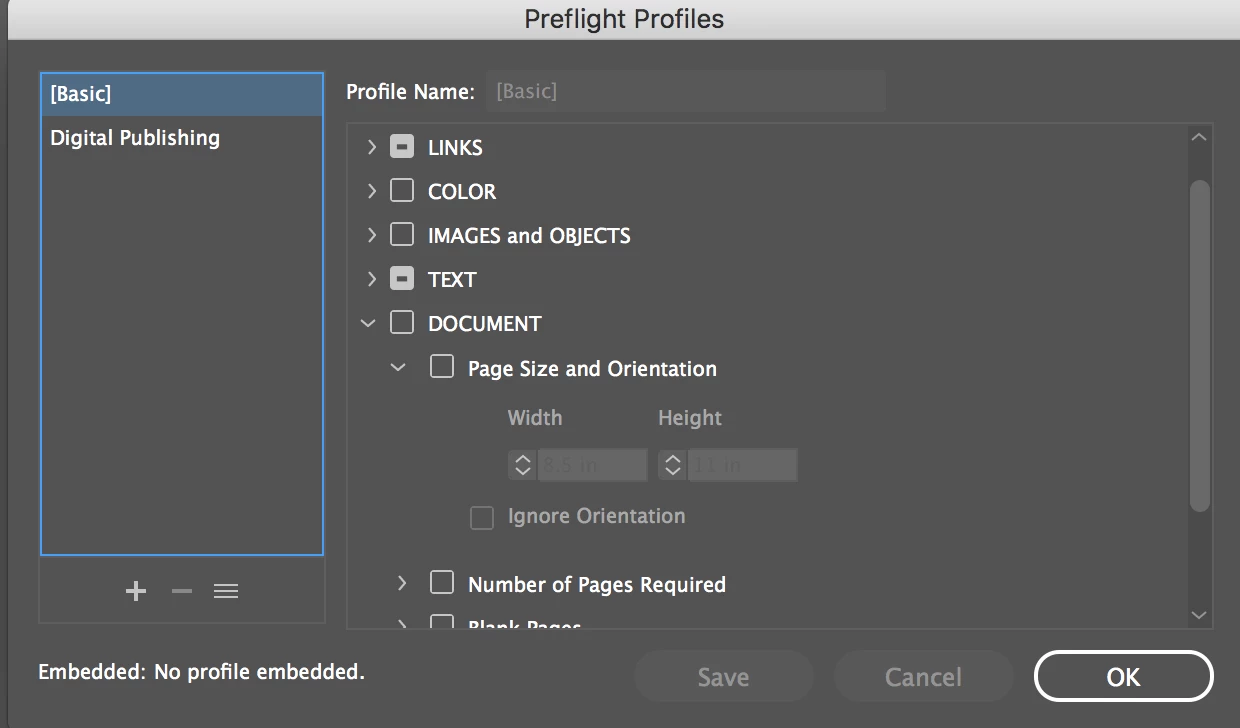The height and width of the screenshot is (728, 1240).
Task: Expand the Number of Pages Required section
Action: (x=402, y=583)
